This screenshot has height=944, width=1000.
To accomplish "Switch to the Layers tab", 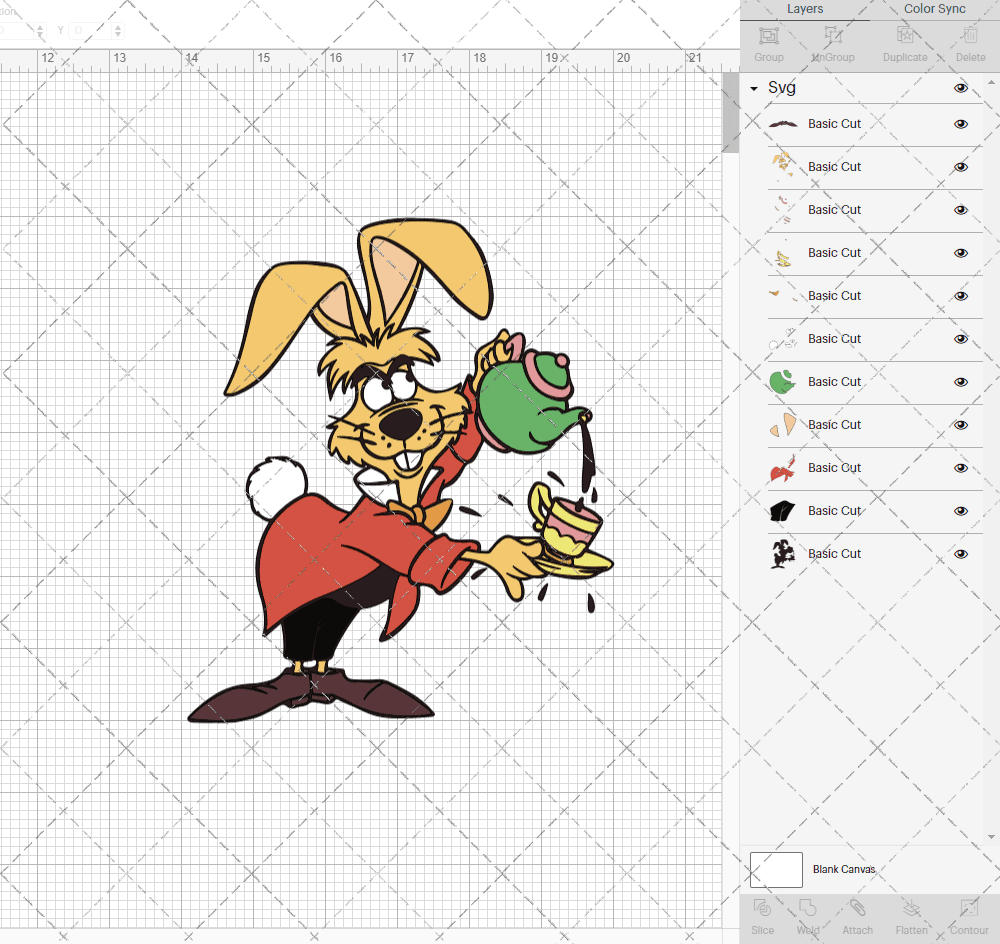I will [804, 9].
